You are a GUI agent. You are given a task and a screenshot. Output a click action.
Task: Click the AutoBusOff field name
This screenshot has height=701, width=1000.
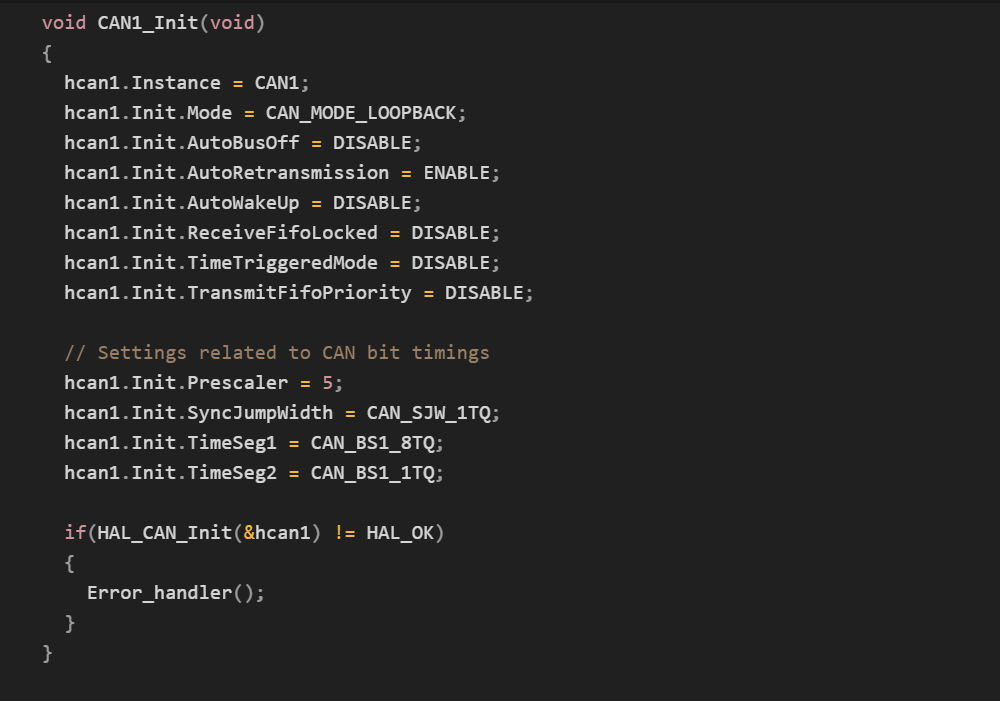pyautogui.click(x=243, y=142)
